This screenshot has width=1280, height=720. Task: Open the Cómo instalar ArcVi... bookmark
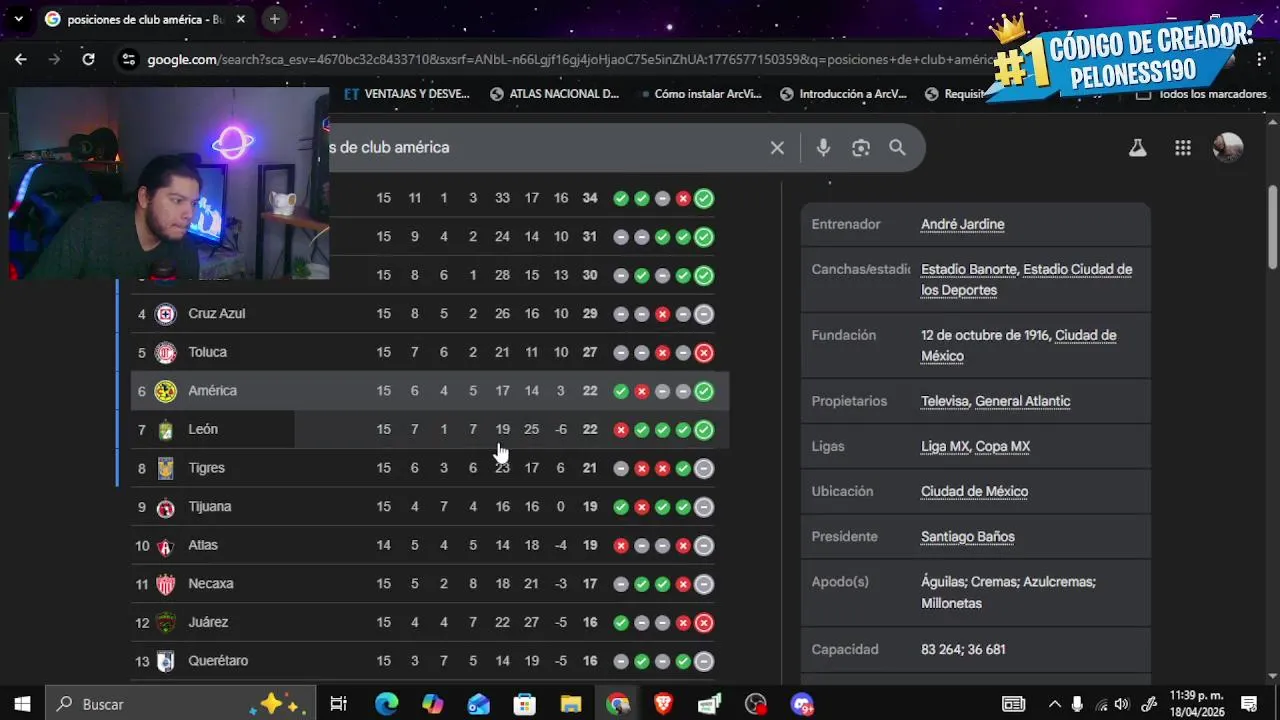[x=698, y=94]
